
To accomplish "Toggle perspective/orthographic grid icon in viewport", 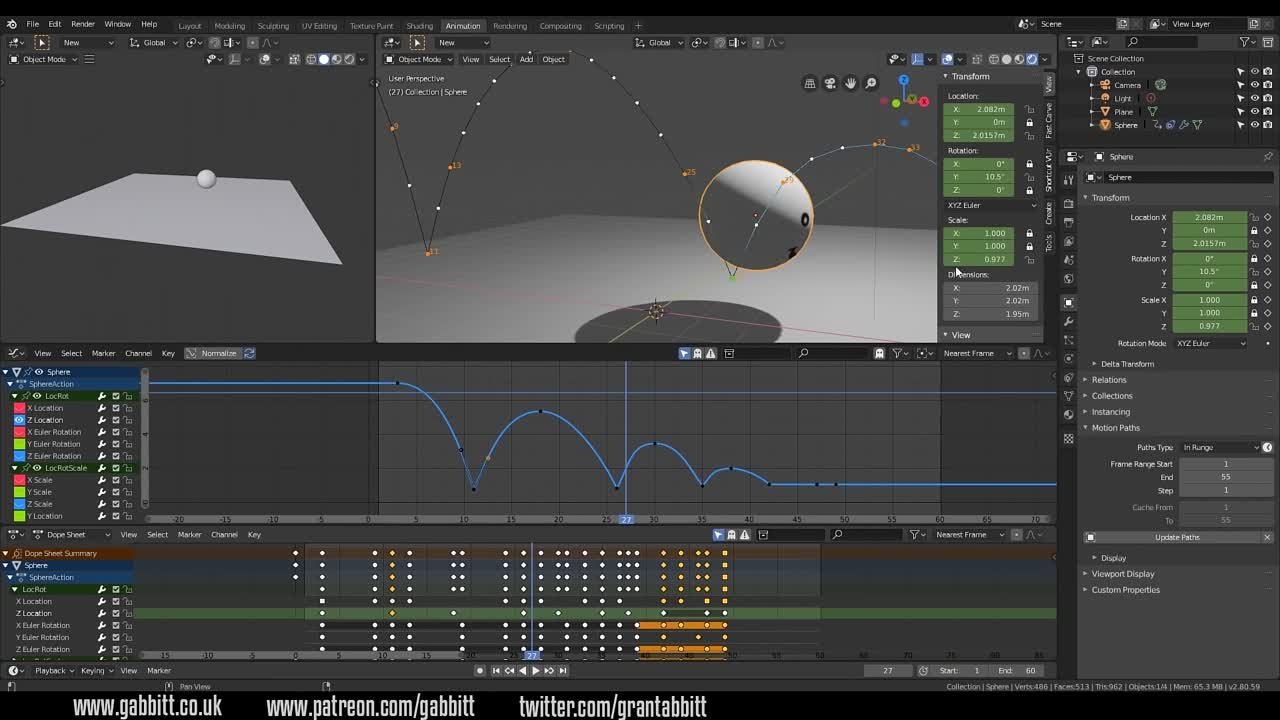I will (810, 83).
